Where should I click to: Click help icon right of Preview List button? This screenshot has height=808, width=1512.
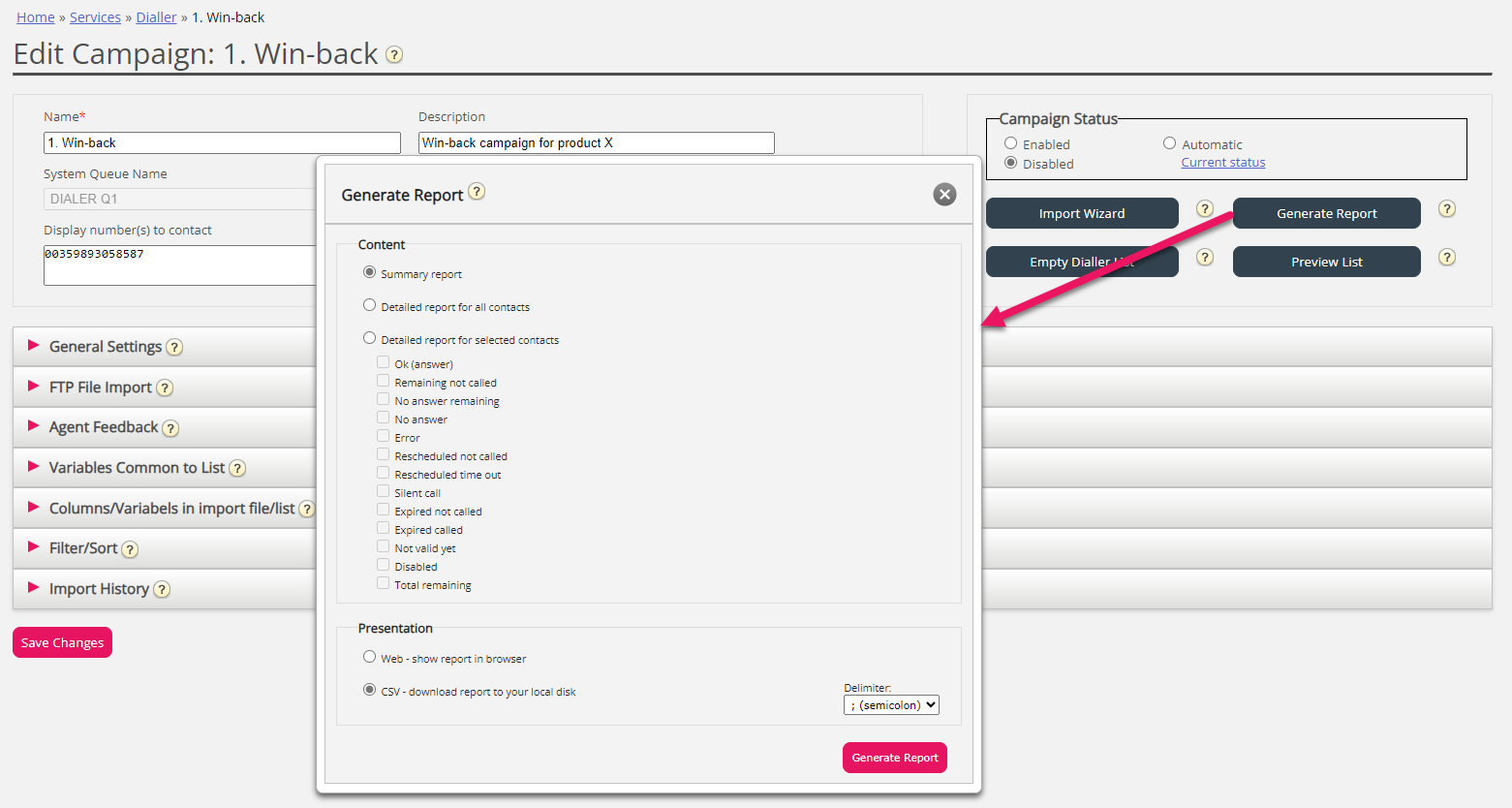coord(1447,258)
